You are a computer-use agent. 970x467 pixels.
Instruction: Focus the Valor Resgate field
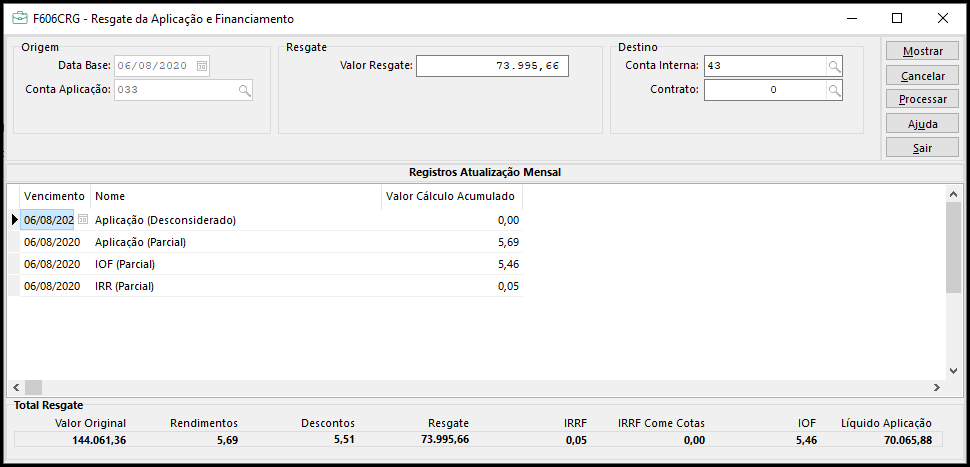tap(492, 66)
